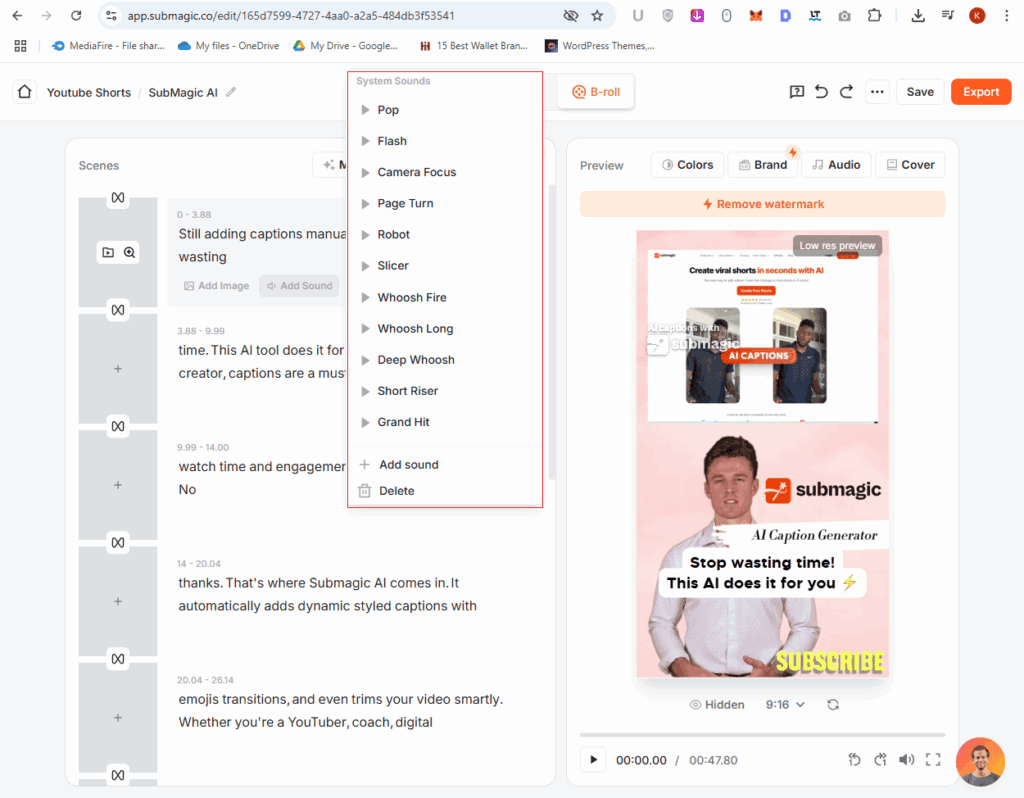Switch to the Colors tab
Screen dimensions: 1024x798
(687, 165)
